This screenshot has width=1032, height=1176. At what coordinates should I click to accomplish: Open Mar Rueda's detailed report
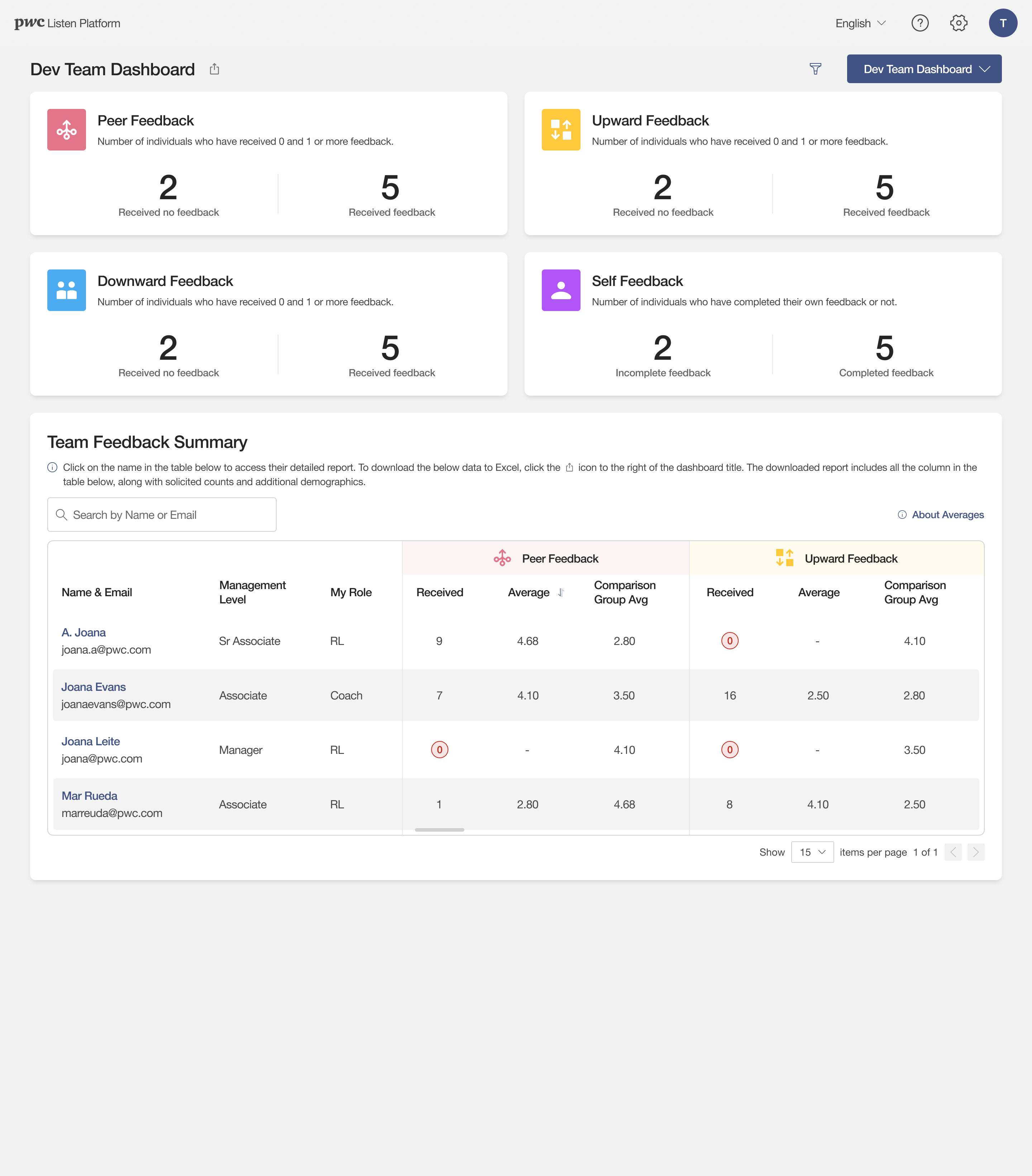pos(89,796)
